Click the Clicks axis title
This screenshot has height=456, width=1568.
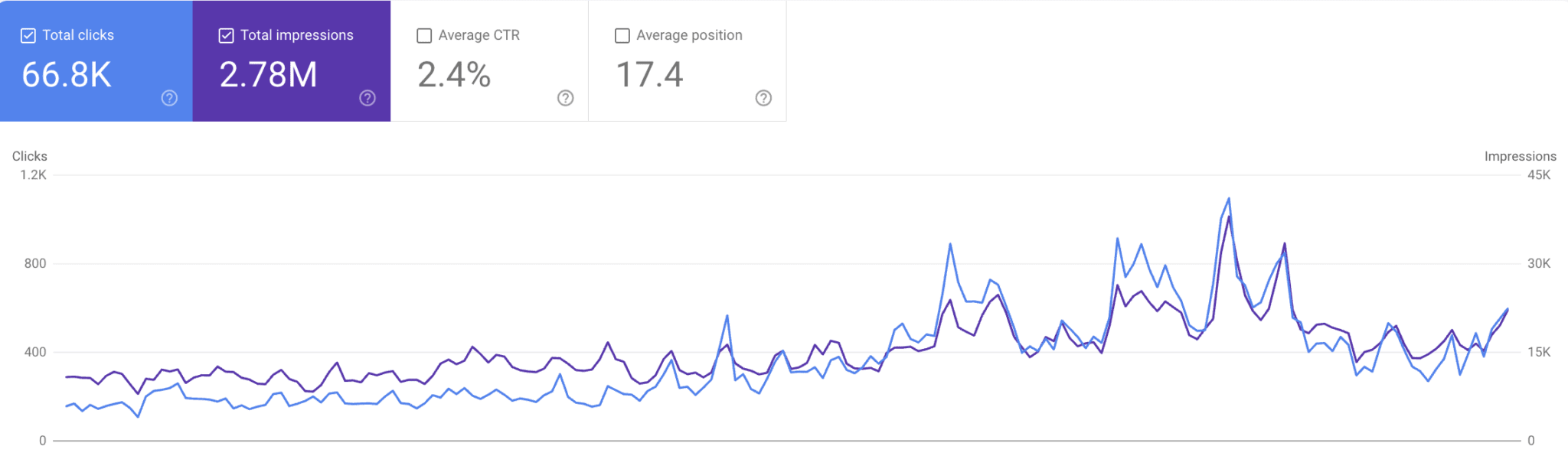[x=30, y=156]
